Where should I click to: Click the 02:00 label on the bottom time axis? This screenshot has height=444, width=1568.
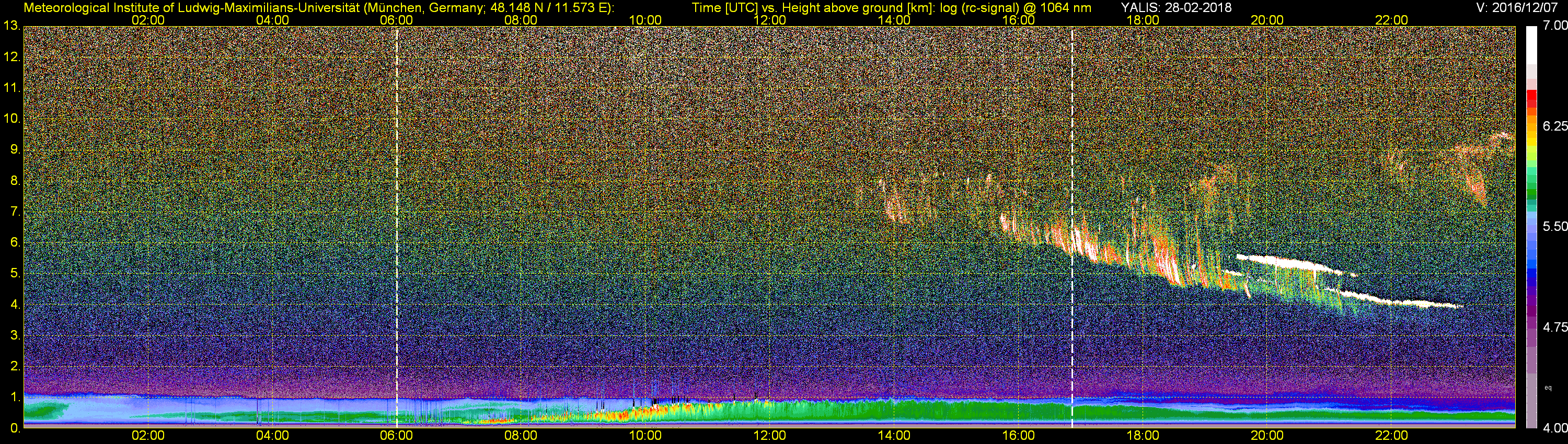[148, 436]
